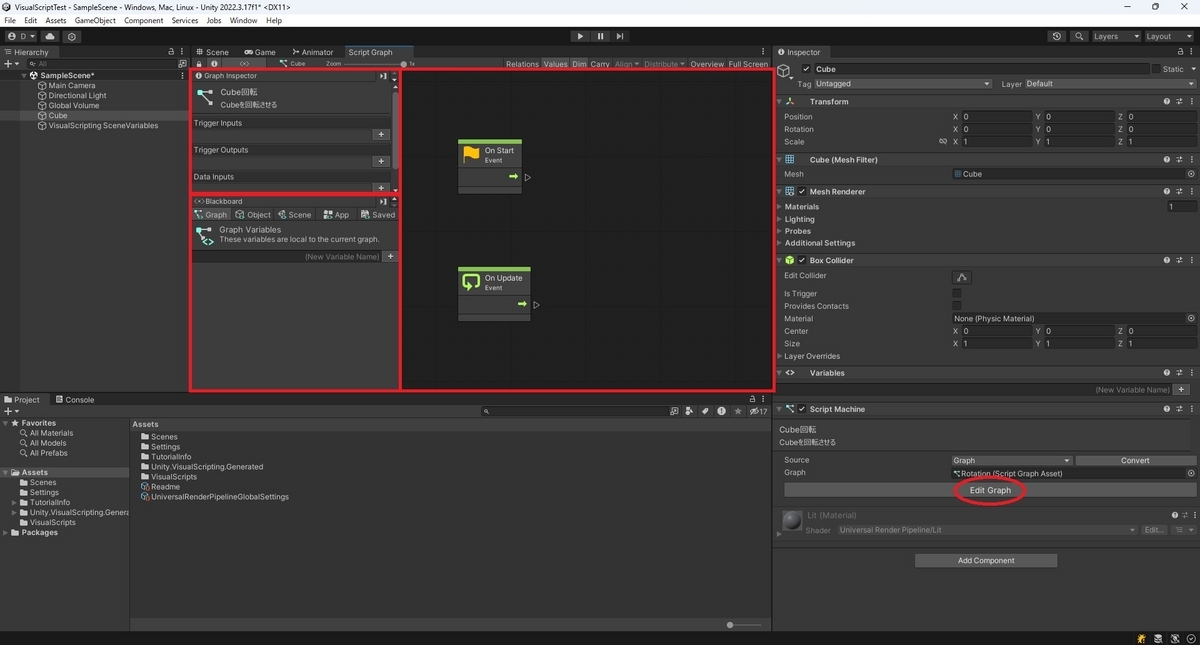Open the Mesh Renderer preset sliders icon

(x=1179, y=191)
